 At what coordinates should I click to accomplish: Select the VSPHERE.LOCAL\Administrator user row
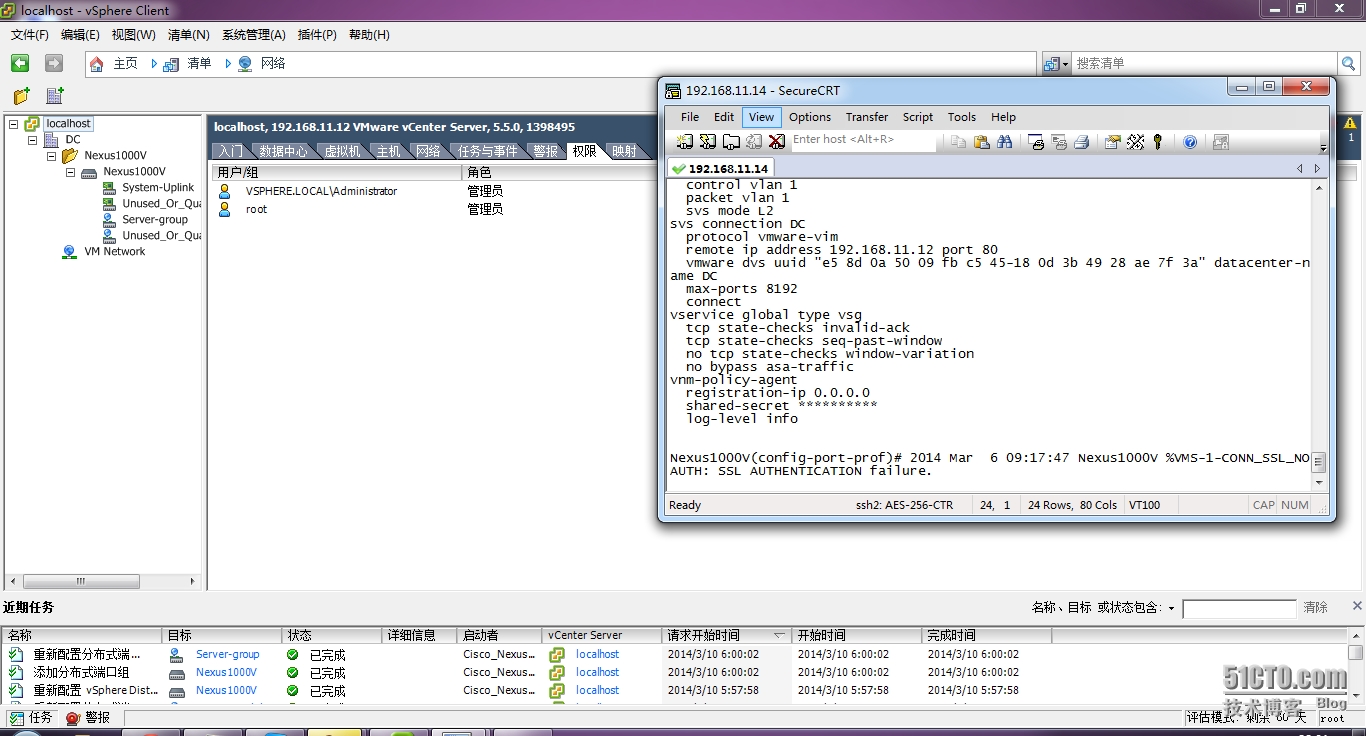pos(321,191)
